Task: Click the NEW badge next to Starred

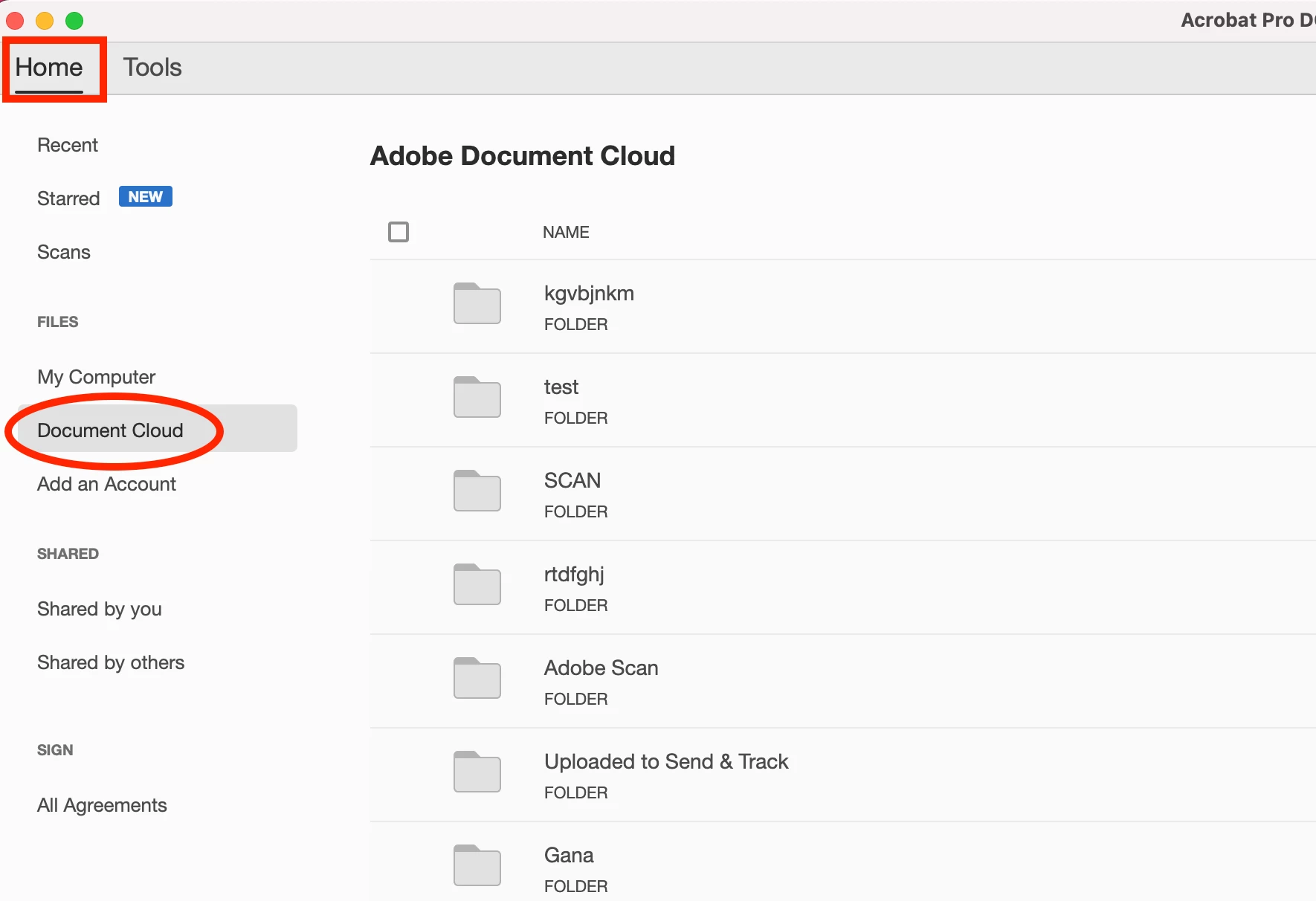Action: (x=146, y=197)
